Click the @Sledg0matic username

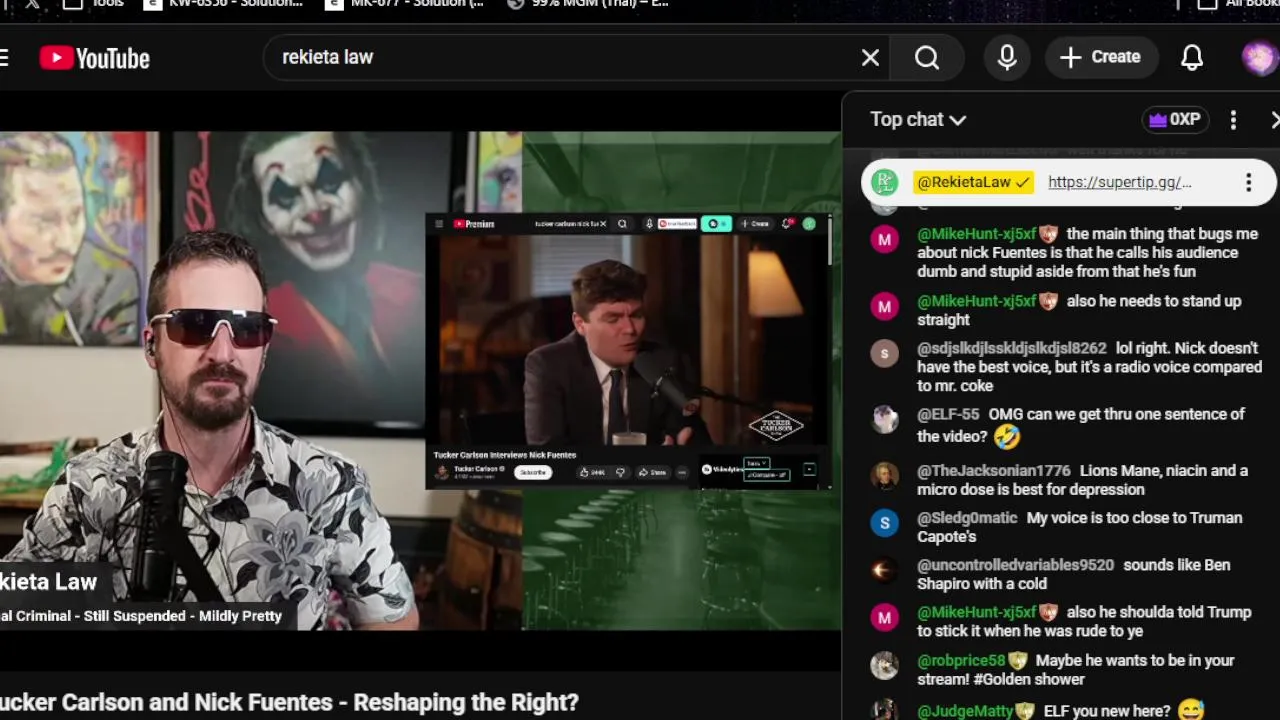(x=967, y=517)
